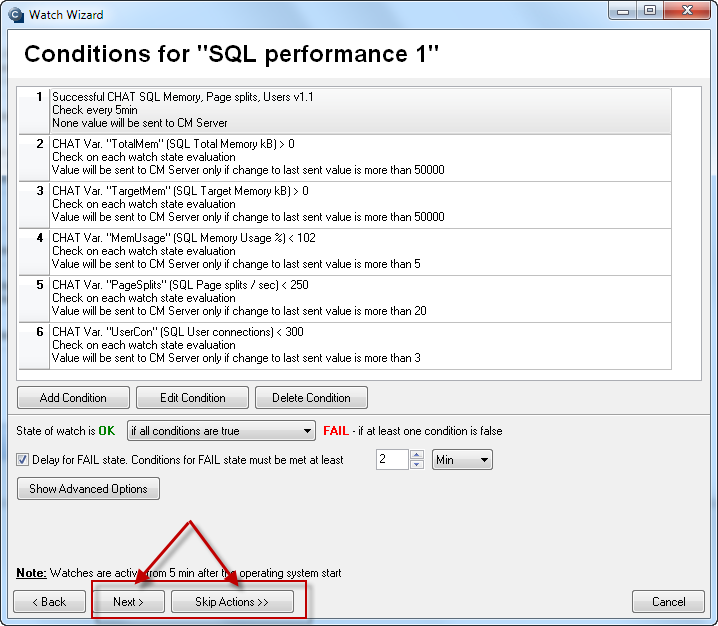The height and width of the screenshot is (626, 718).
Task: Click 'None value will be sent to CM Server' line
Action: [x=140, y=123]
